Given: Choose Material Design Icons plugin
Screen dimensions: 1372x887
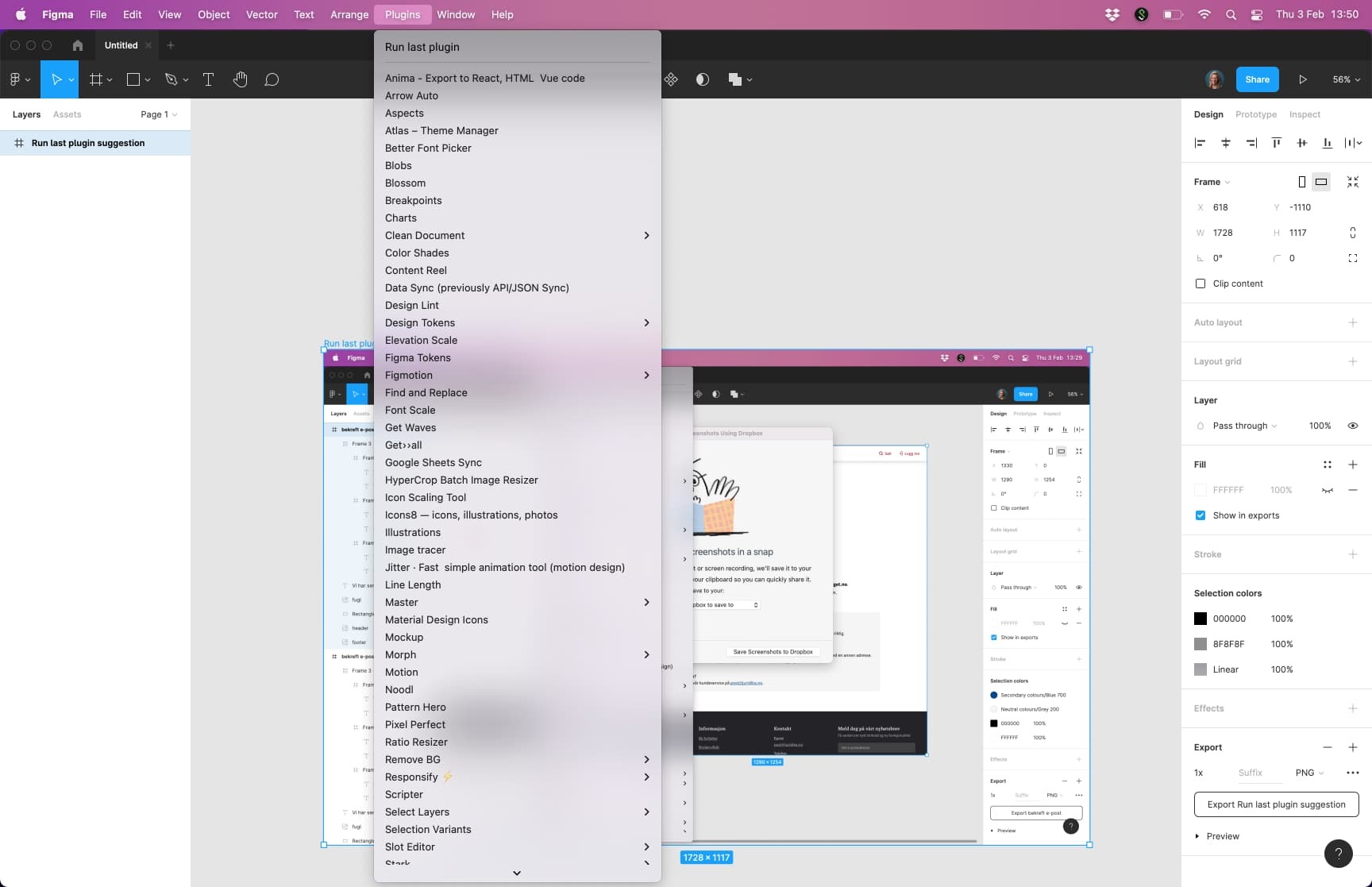Looking at the screenshot, I should point(518,619).
